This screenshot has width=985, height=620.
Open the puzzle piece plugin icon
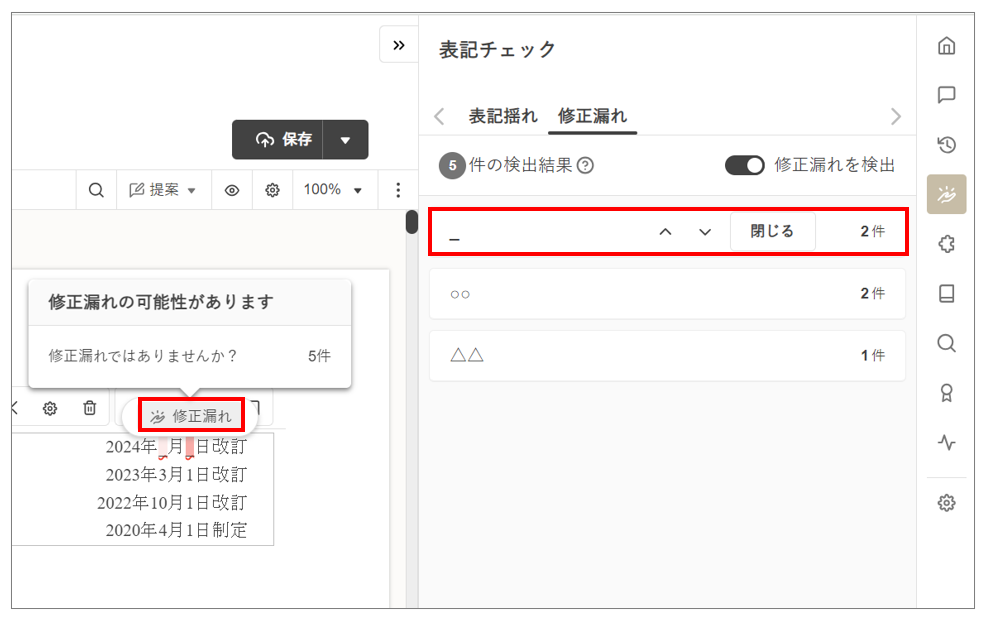(946, 244)
